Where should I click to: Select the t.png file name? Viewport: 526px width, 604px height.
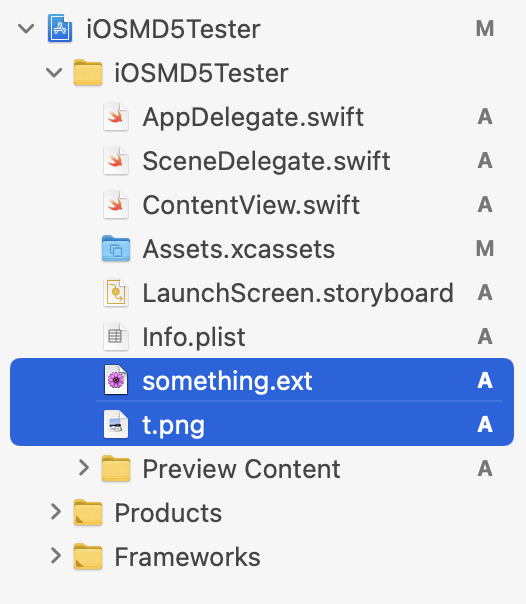click(x=173, y=426)
